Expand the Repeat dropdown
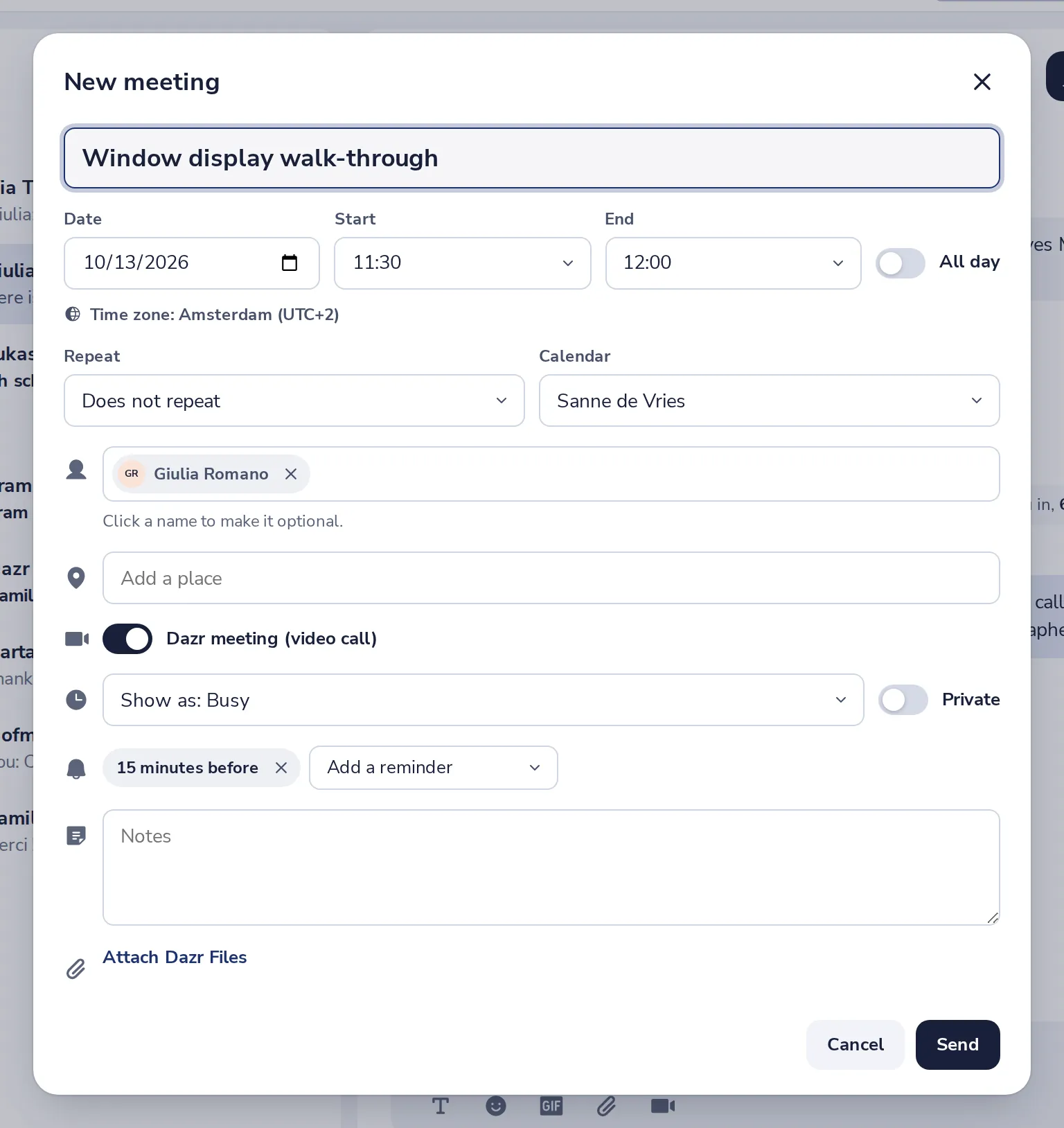 pyautogui.click(x=294, y=400)
